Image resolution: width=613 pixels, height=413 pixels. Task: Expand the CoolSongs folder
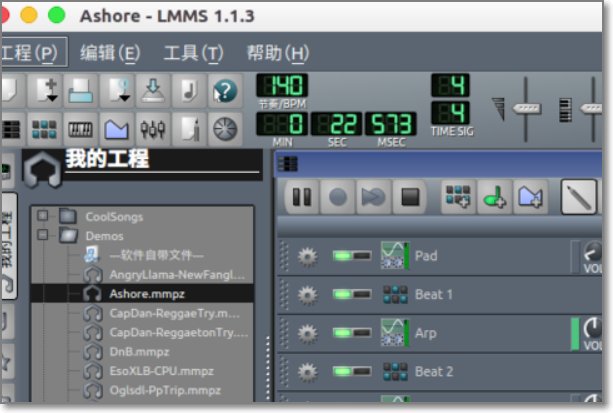[x=42, y=216]
